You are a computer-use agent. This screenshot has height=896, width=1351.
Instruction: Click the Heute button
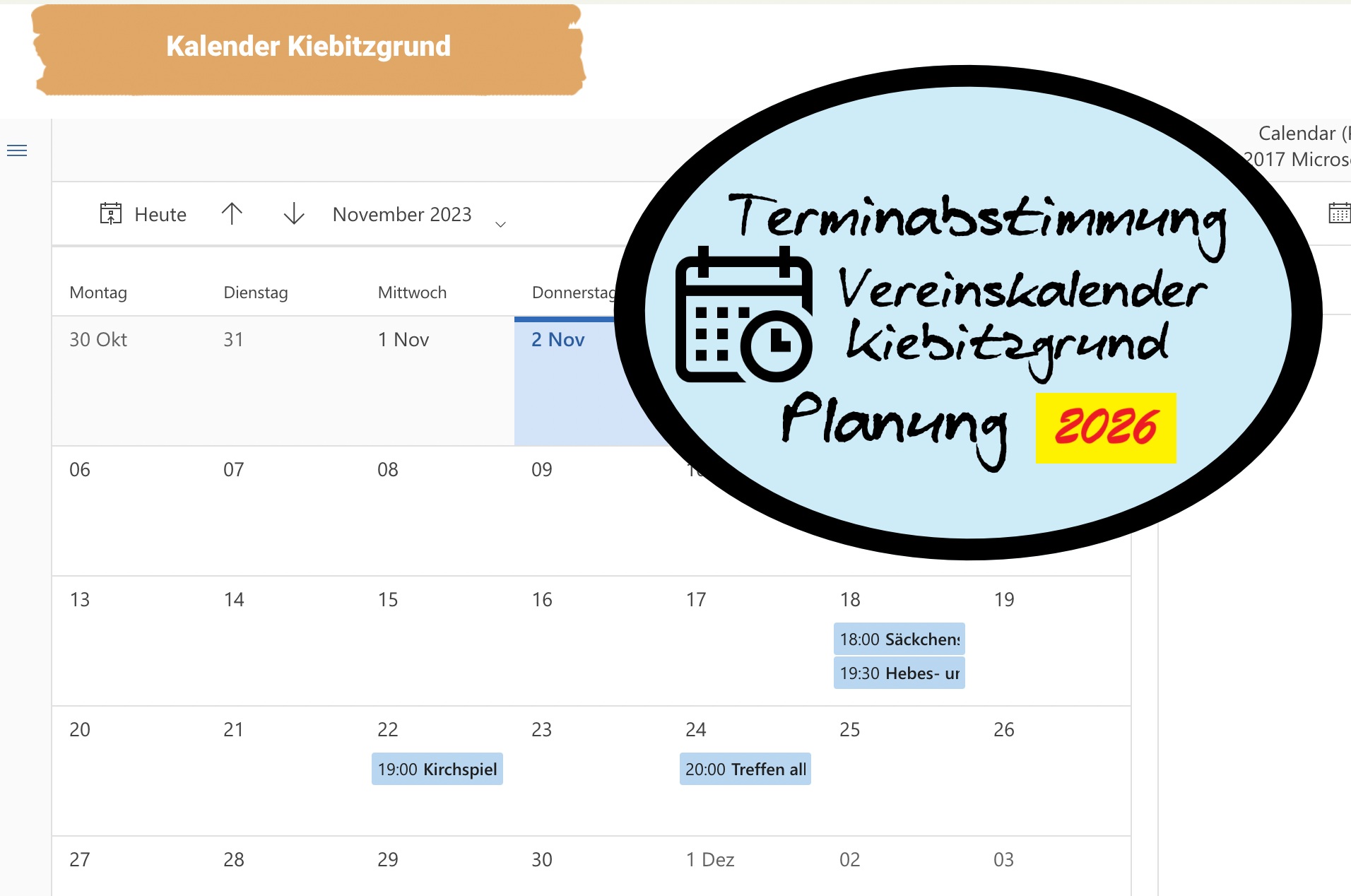point(160,214)
